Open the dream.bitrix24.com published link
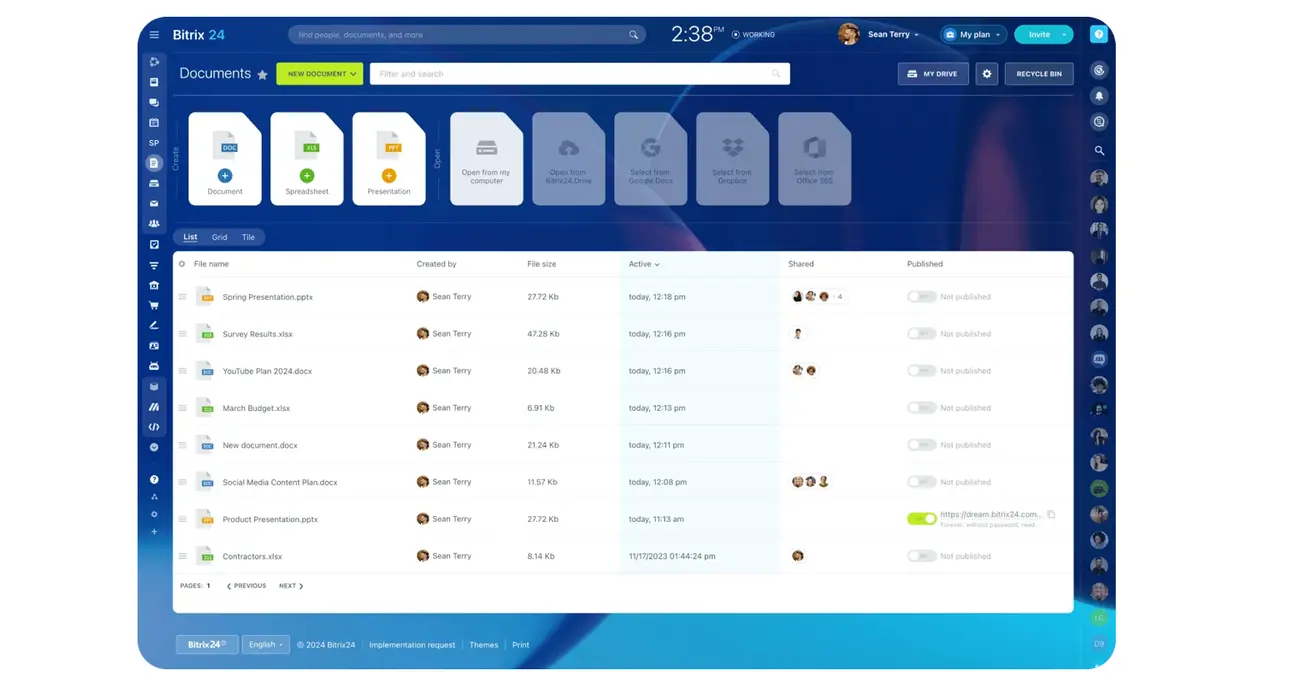The image size is (1300, 686). point(990,513)
